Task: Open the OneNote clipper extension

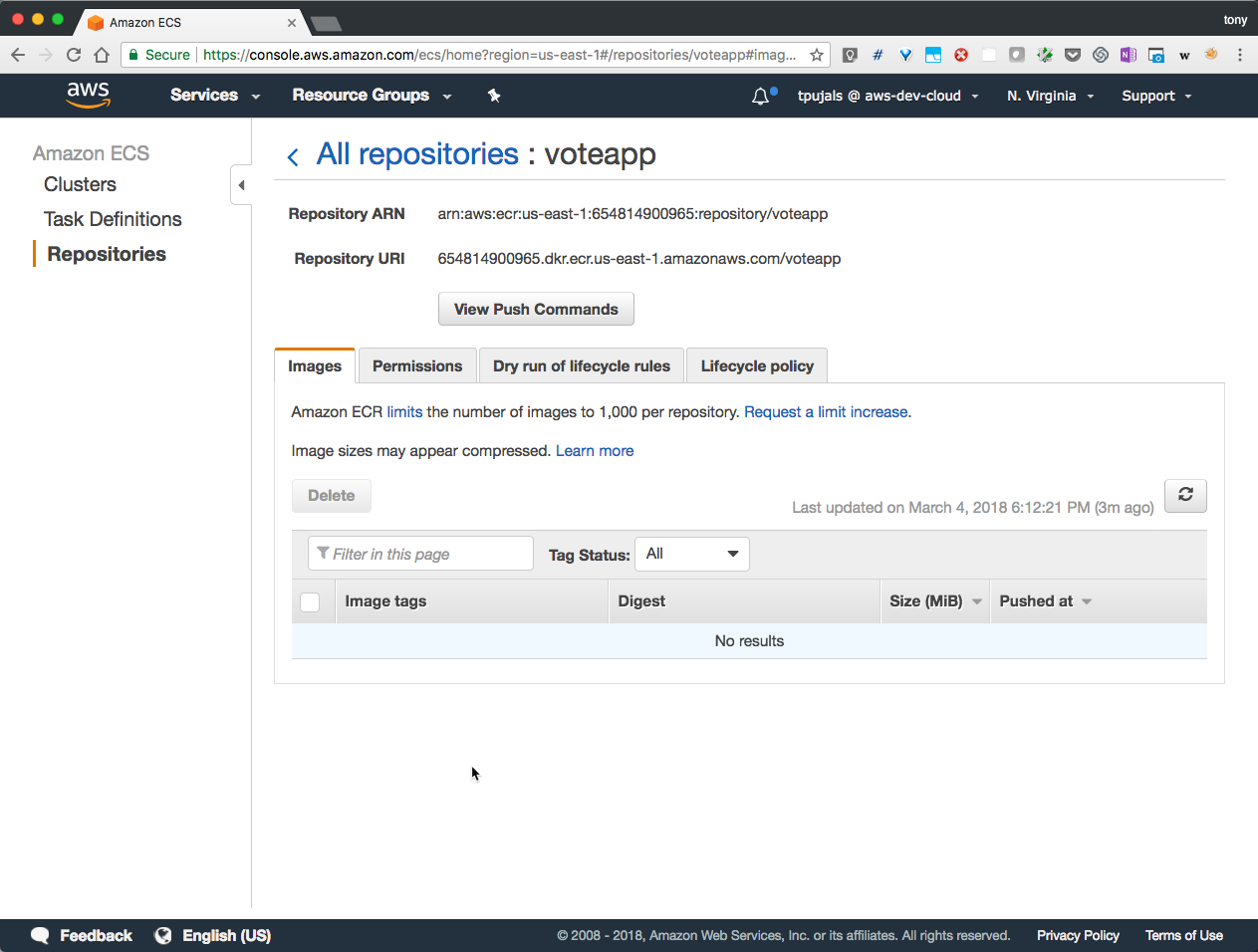Action: [x=1129, y=55]
